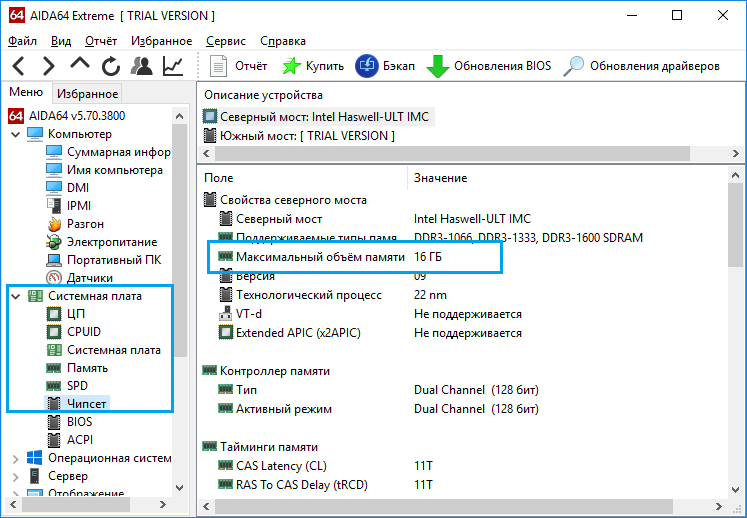Open the Отчёт menu in the menu bar
Screen dimensions: 747x518
point(101,41)
